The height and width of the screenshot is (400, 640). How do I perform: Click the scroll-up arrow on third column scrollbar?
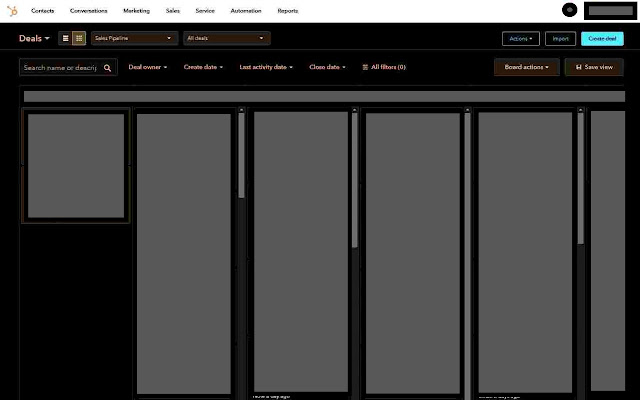click(x=468, y=110)
